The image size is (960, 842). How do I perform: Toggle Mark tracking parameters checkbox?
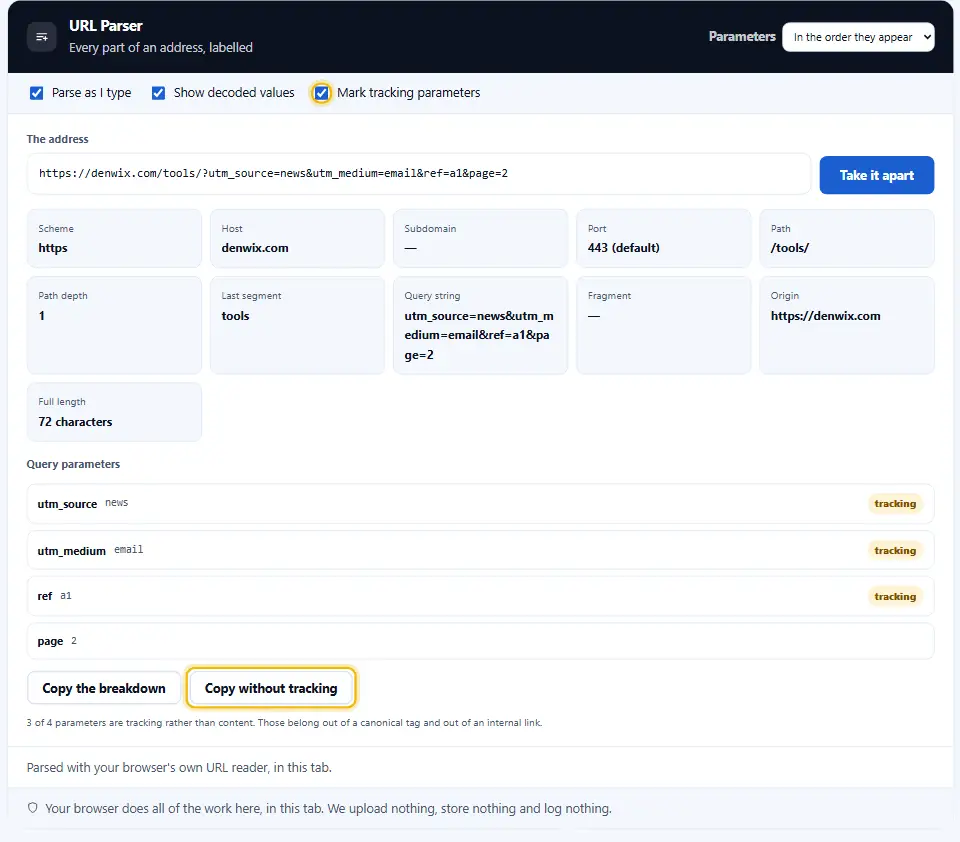pos(321,93)
